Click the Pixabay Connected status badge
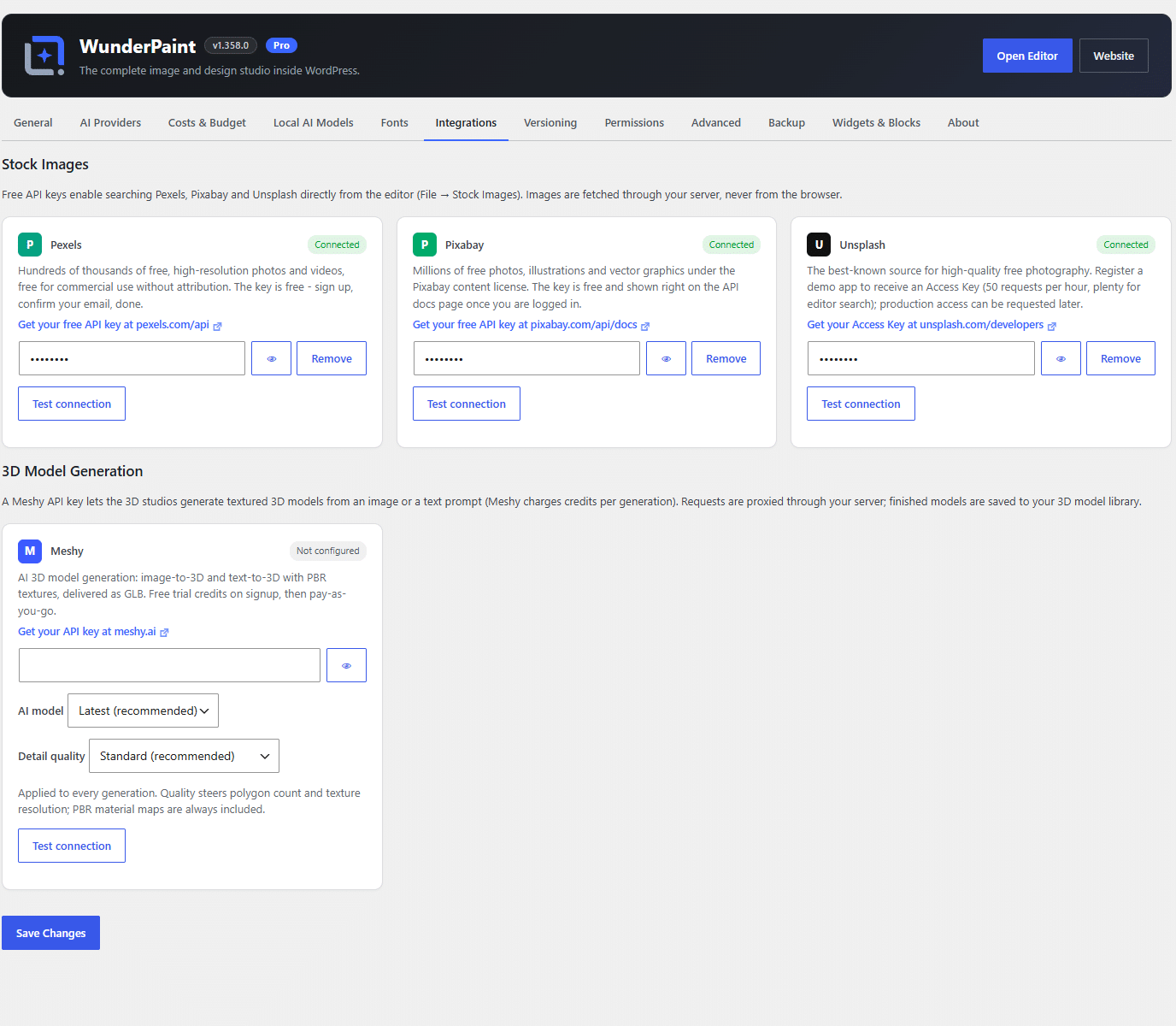 pos(732,245)
